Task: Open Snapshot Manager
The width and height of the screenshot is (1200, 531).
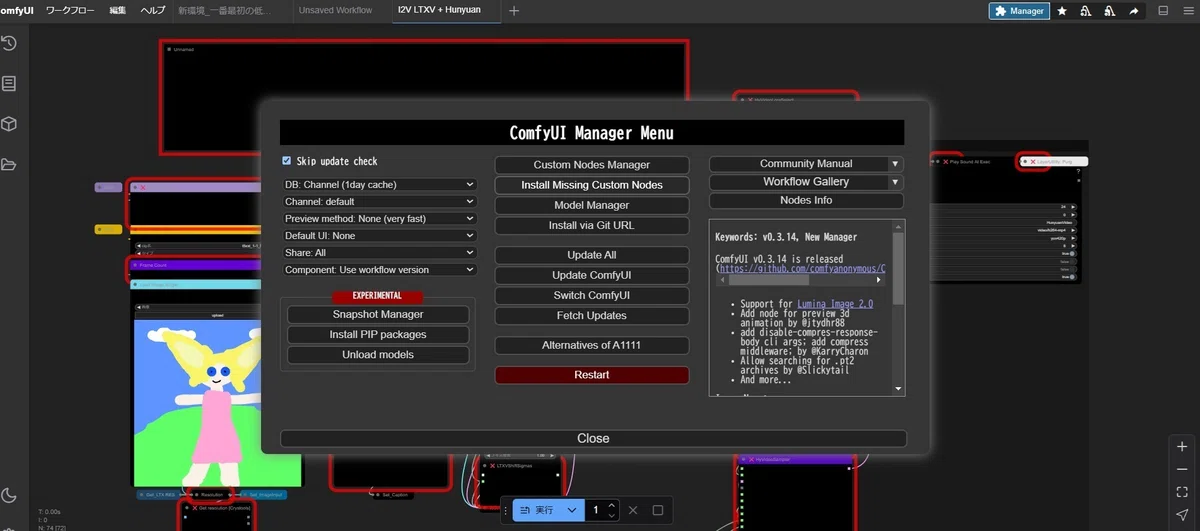Action: (378, 314)
